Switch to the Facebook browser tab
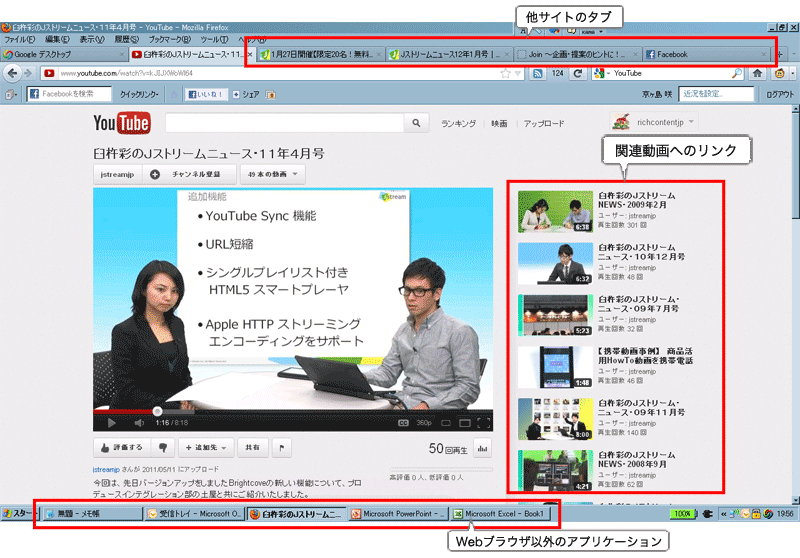 click(x=705, y=54)
